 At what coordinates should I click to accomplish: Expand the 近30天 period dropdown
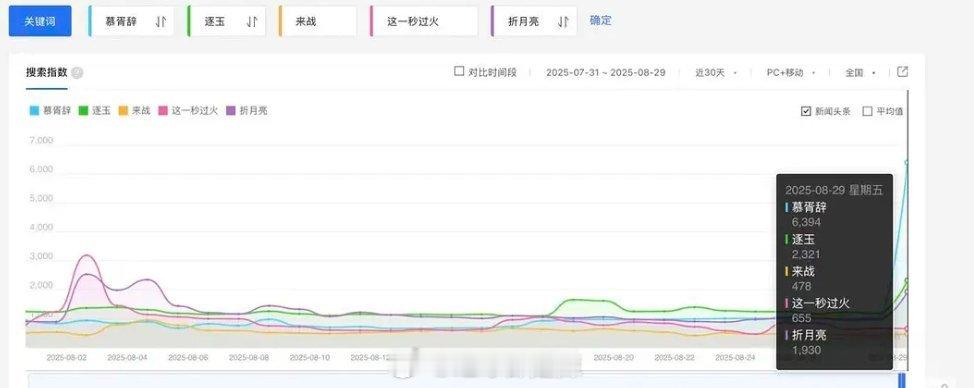(716, 73)
